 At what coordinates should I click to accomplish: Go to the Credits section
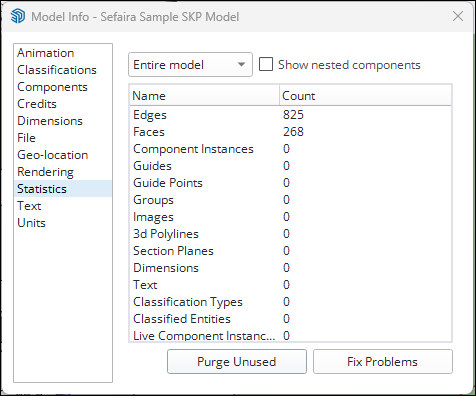[x=63, y=104]
